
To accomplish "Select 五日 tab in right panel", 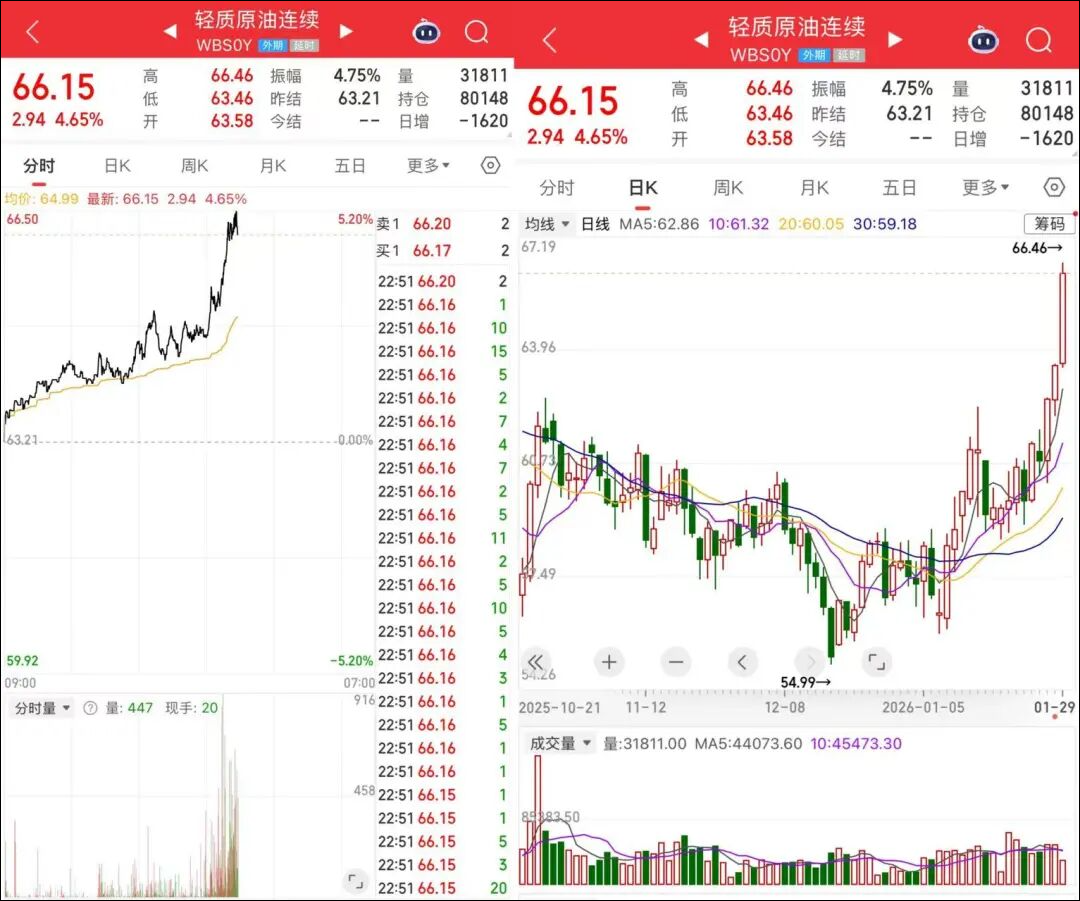I will tap(900, 187).
